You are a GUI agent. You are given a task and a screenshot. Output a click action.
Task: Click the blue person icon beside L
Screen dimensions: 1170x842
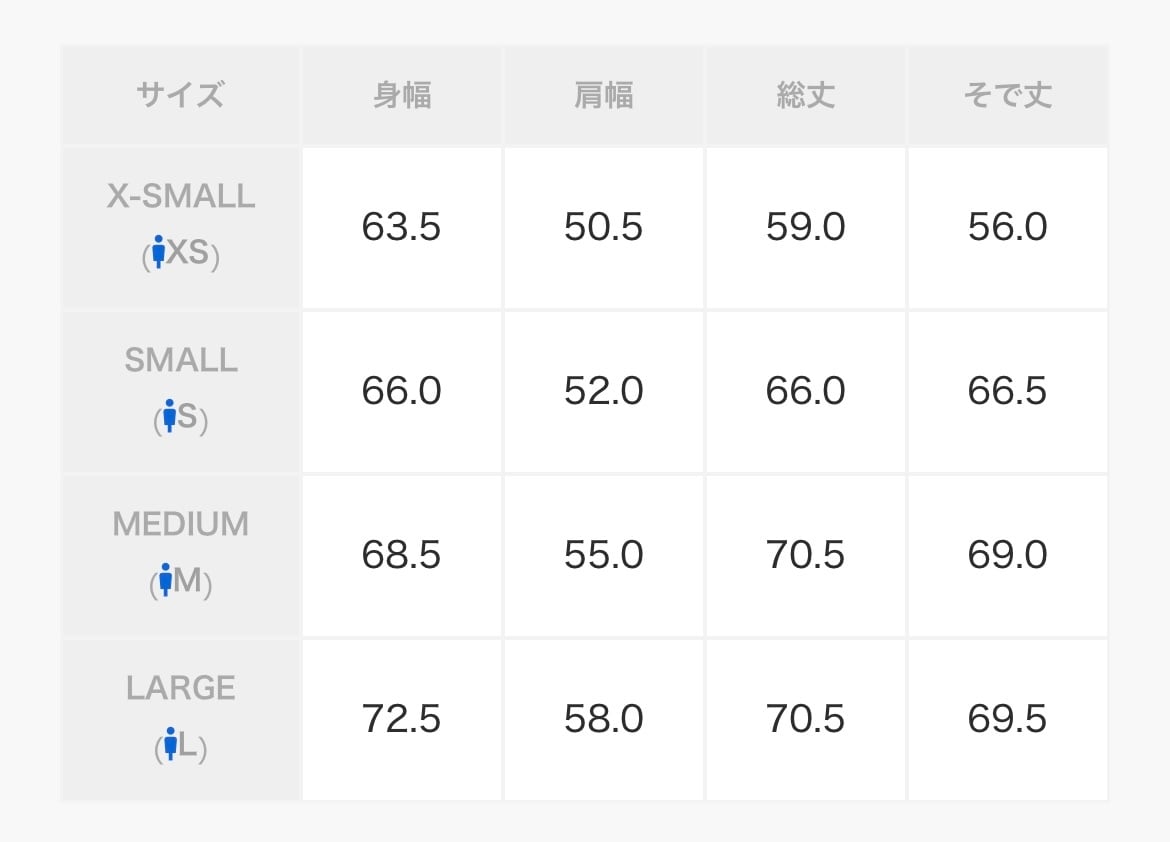tap(171, 744)
